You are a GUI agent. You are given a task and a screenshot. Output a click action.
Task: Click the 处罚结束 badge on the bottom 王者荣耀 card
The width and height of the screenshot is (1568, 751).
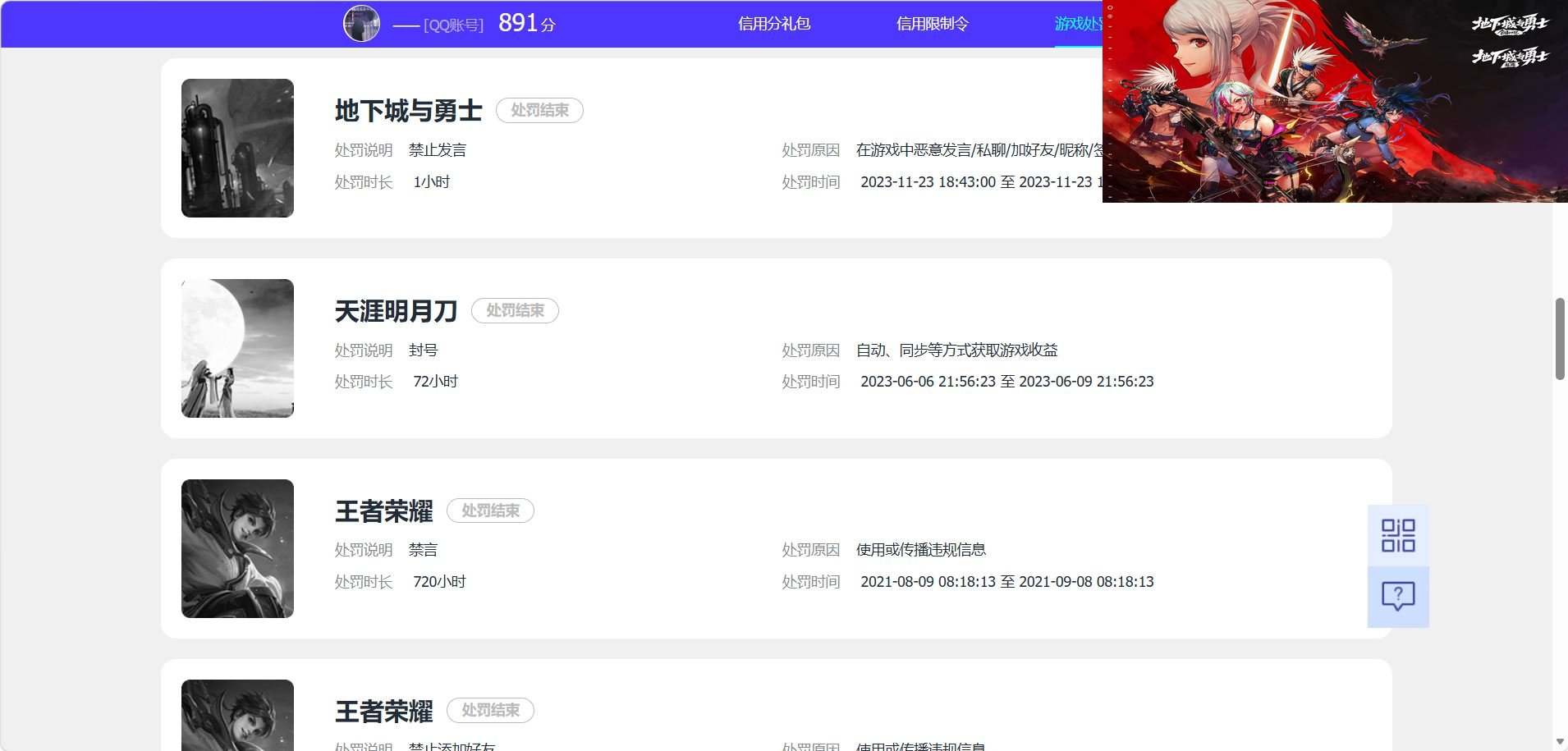(490, 710)
